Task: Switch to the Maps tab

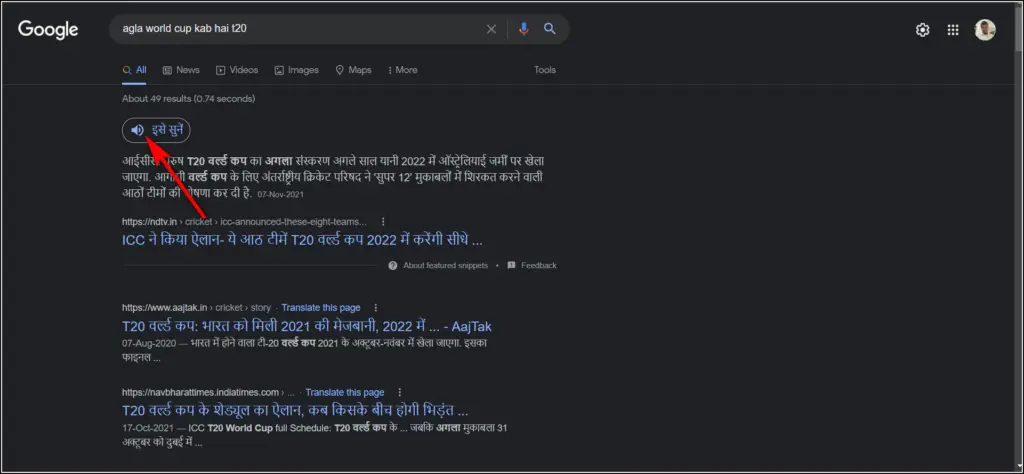Action: pyautogui.click(x=353, y=70)
